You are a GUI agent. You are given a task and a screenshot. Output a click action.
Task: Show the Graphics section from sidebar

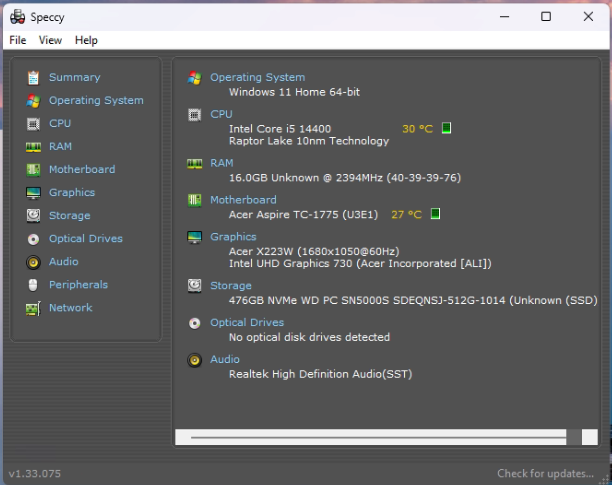(x=72, y=192)
